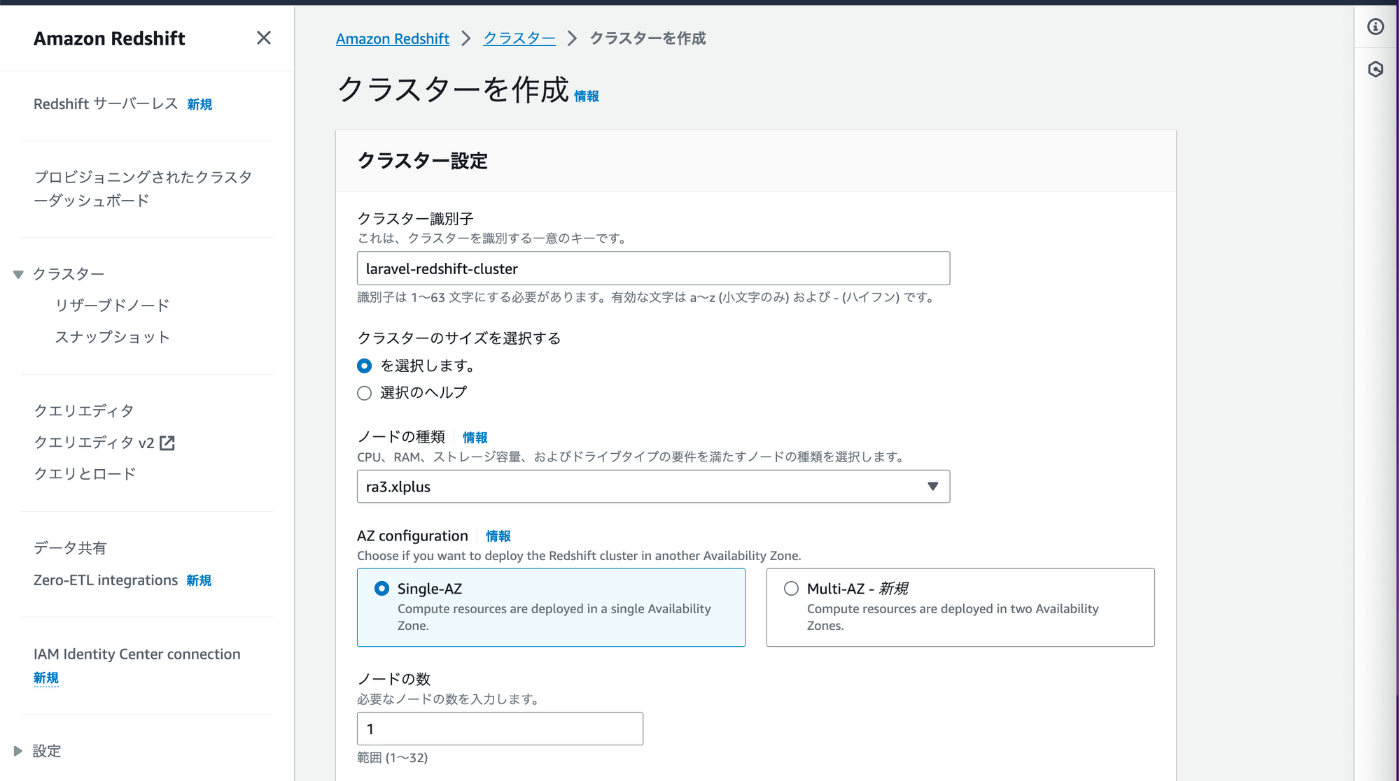Collapse the クラスター tree section

pyautogui.click(x=18, y=275)
